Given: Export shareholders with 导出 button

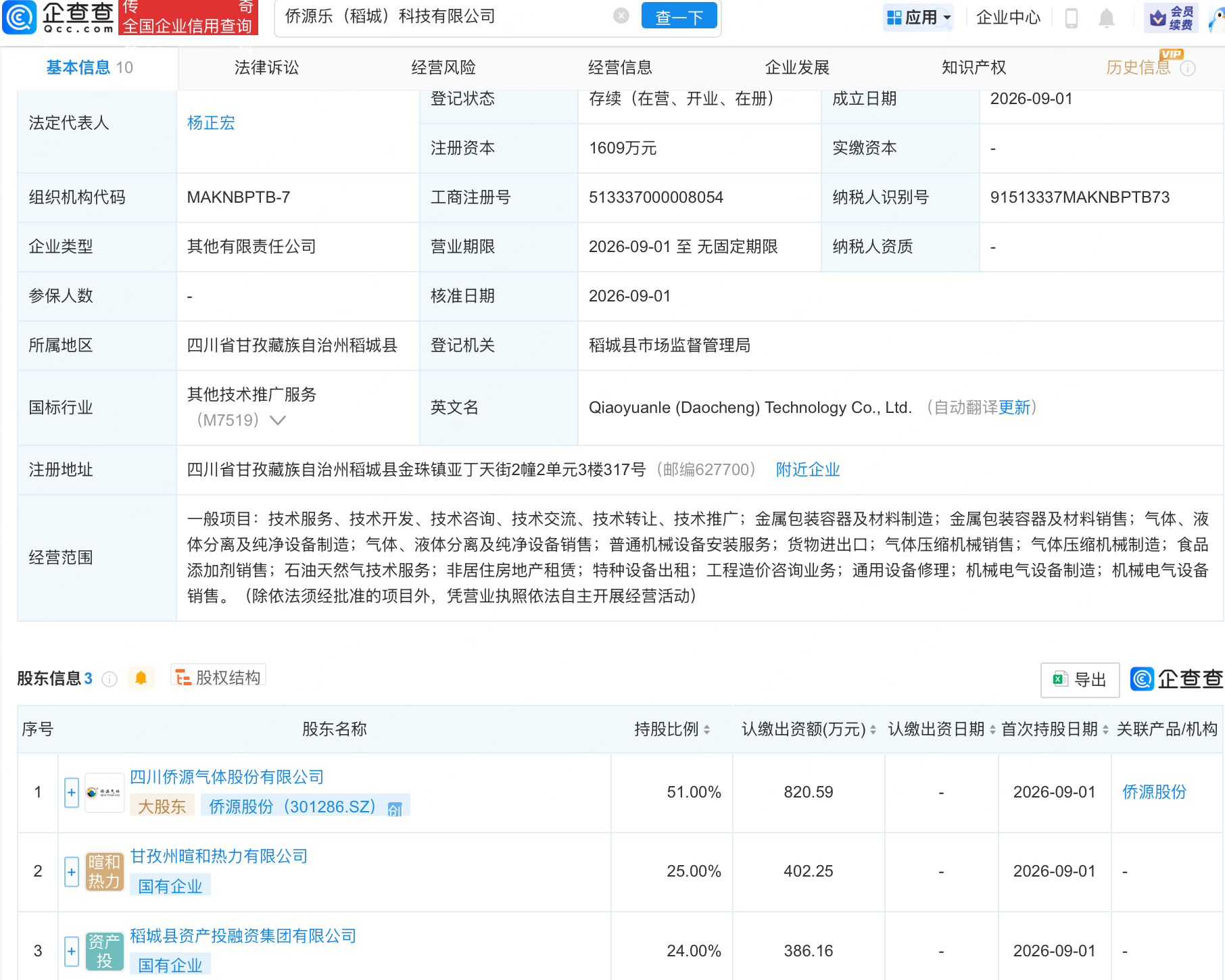Looking at the screenshot, I should tap(1080, 679).
